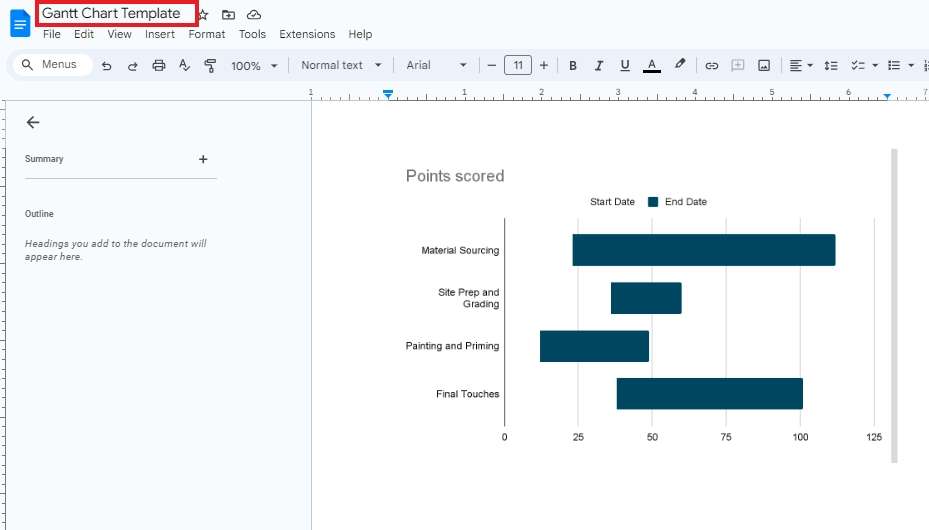The image size is (929, 530).
Task: Insert an image from toolbar
Action: 764,65
